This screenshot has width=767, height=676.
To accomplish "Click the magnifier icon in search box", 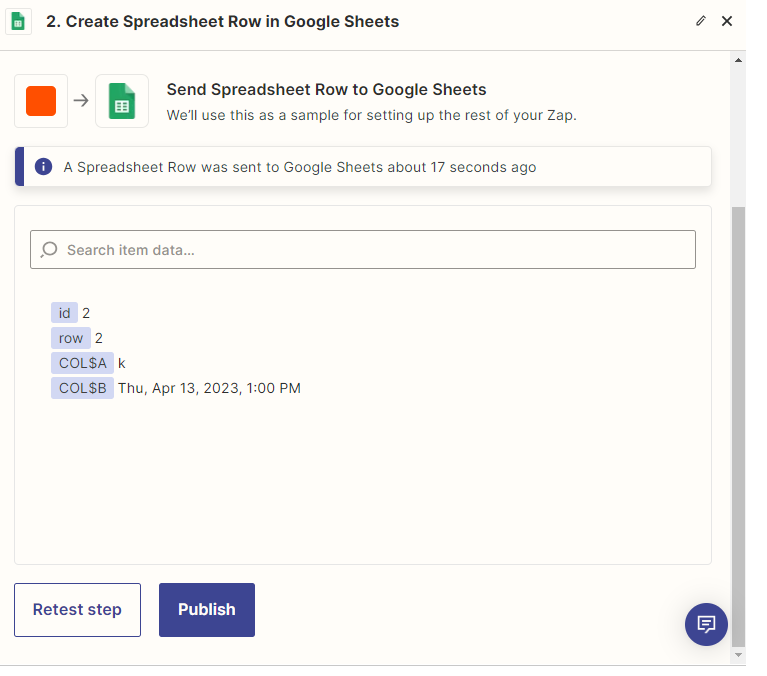I will pyautogui.click(x=49, y=249).
